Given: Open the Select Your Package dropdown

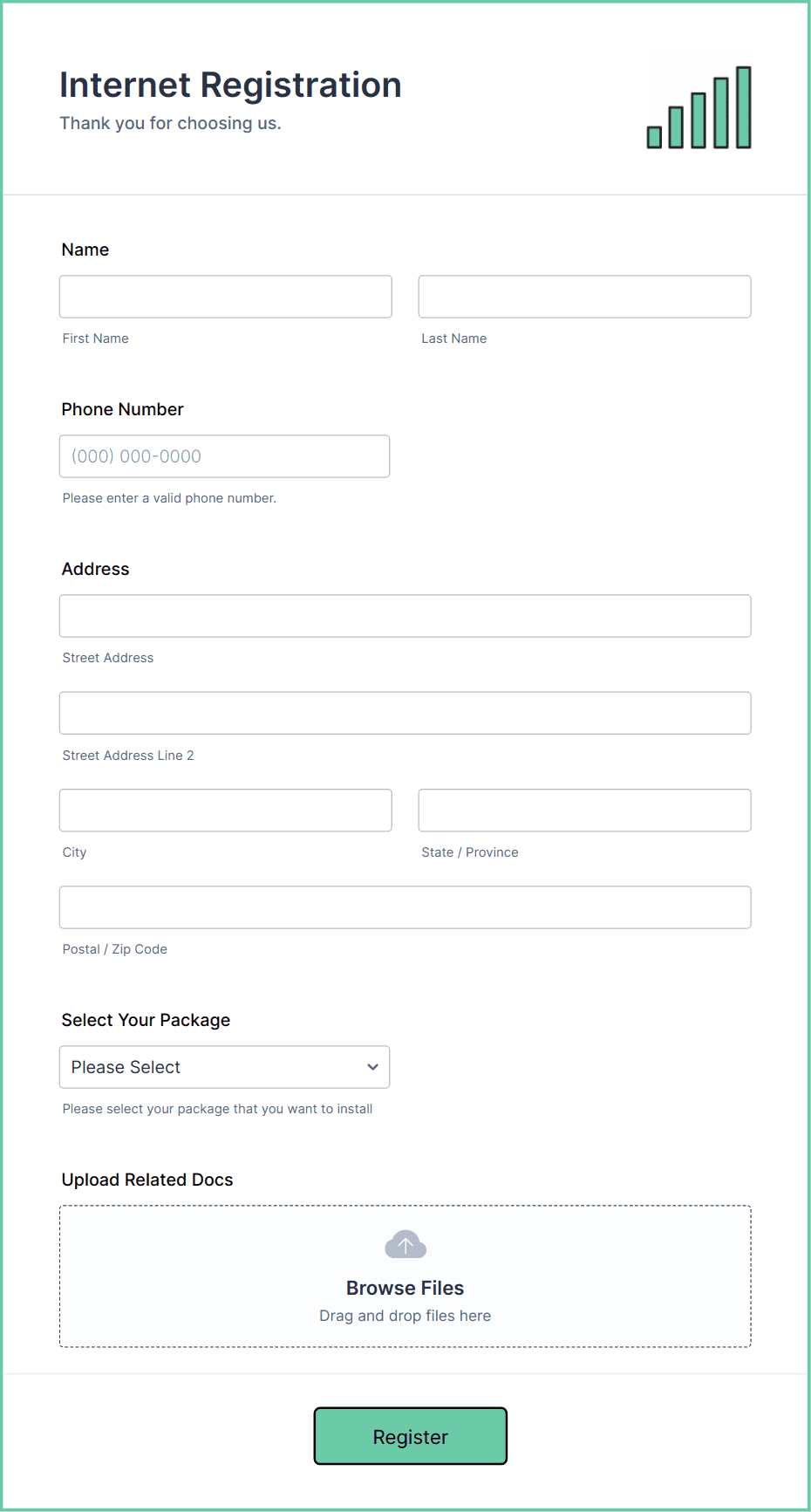Looking at the screenshot, I should pyautogui.click(x=224, y=1067).
